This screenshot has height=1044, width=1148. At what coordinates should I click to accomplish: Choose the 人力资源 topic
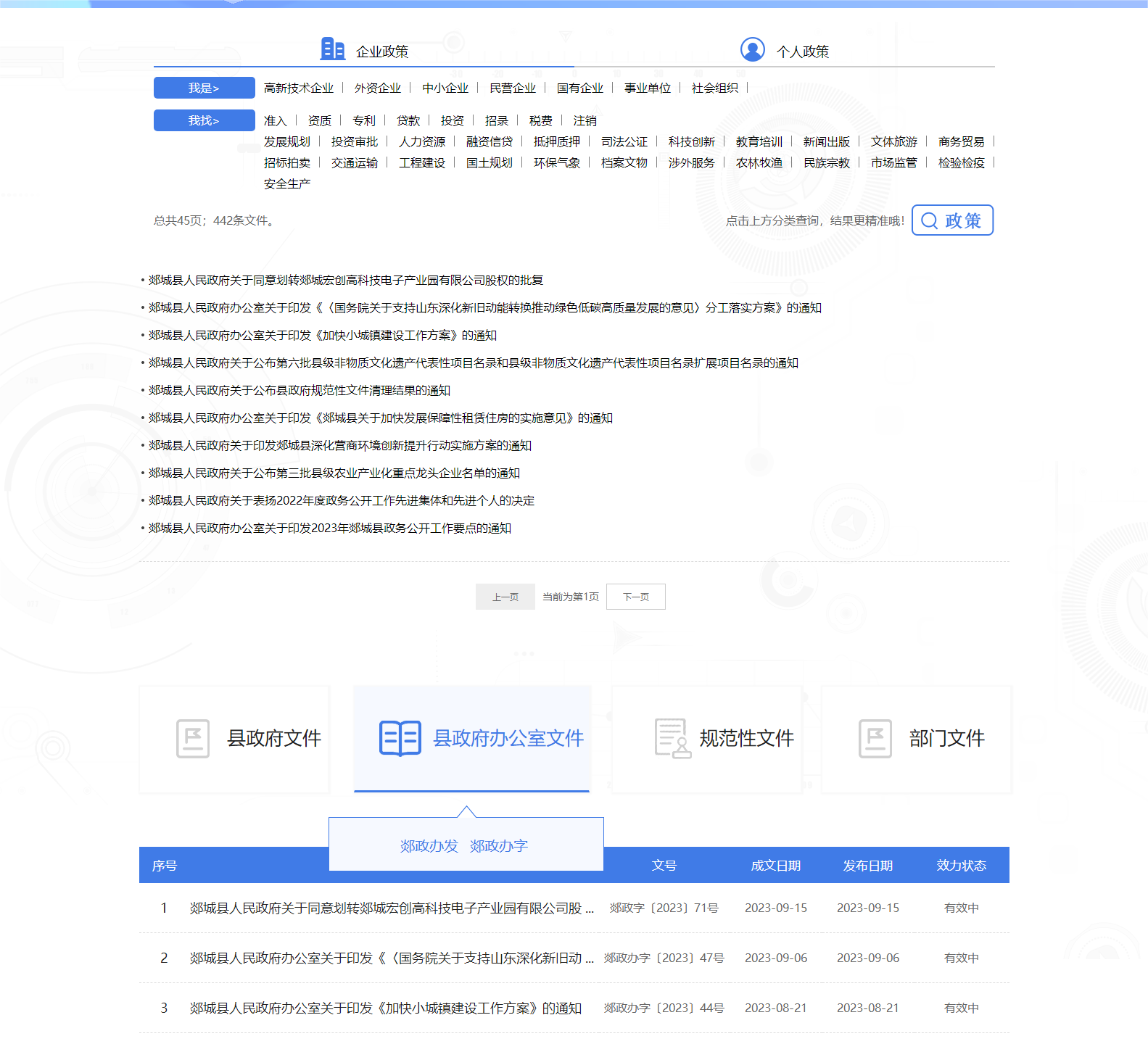pos(422,141)
